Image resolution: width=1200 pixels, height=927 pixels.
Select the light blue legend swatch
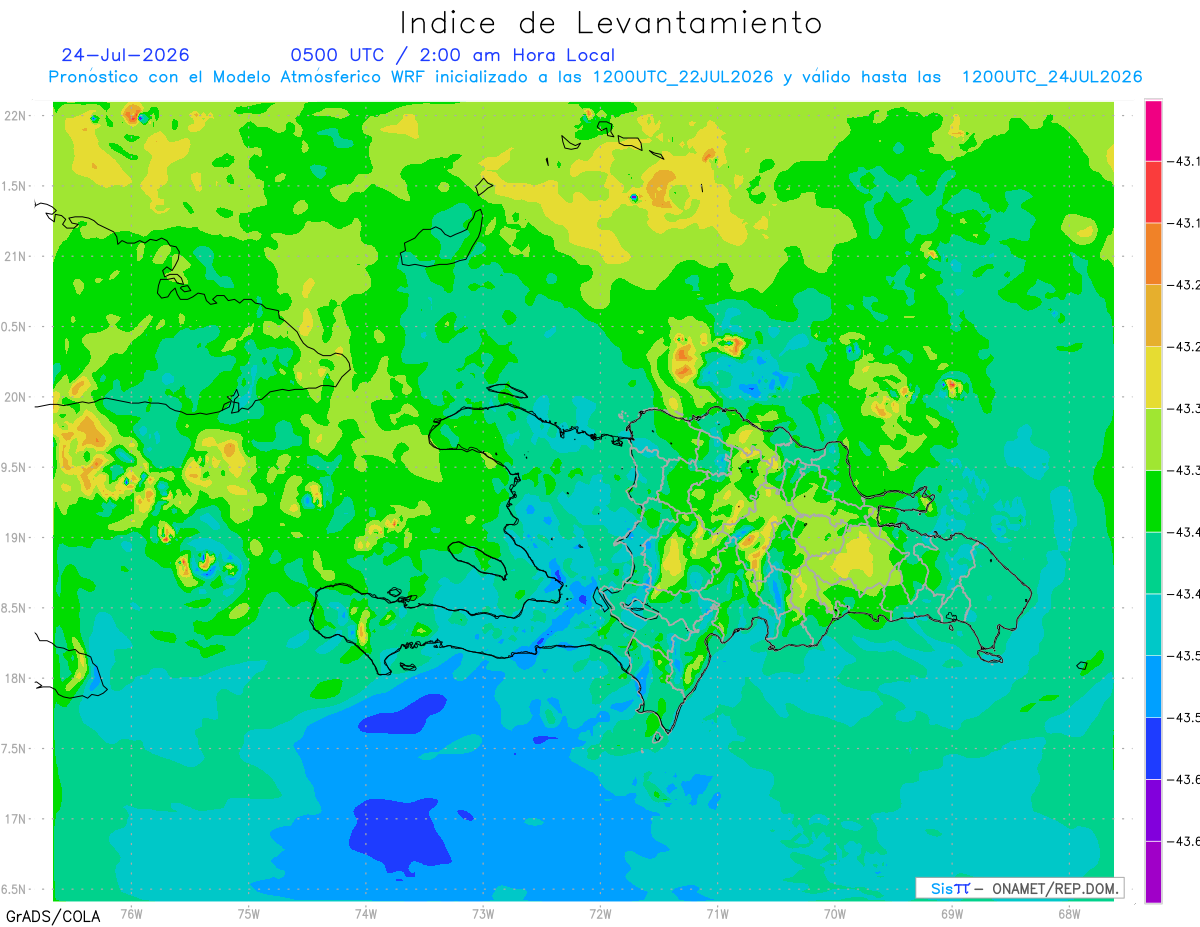coord(1153,686)
